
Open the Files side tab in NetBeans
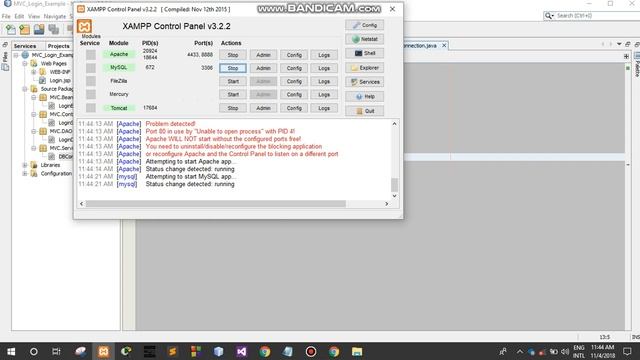pos(5,57)
